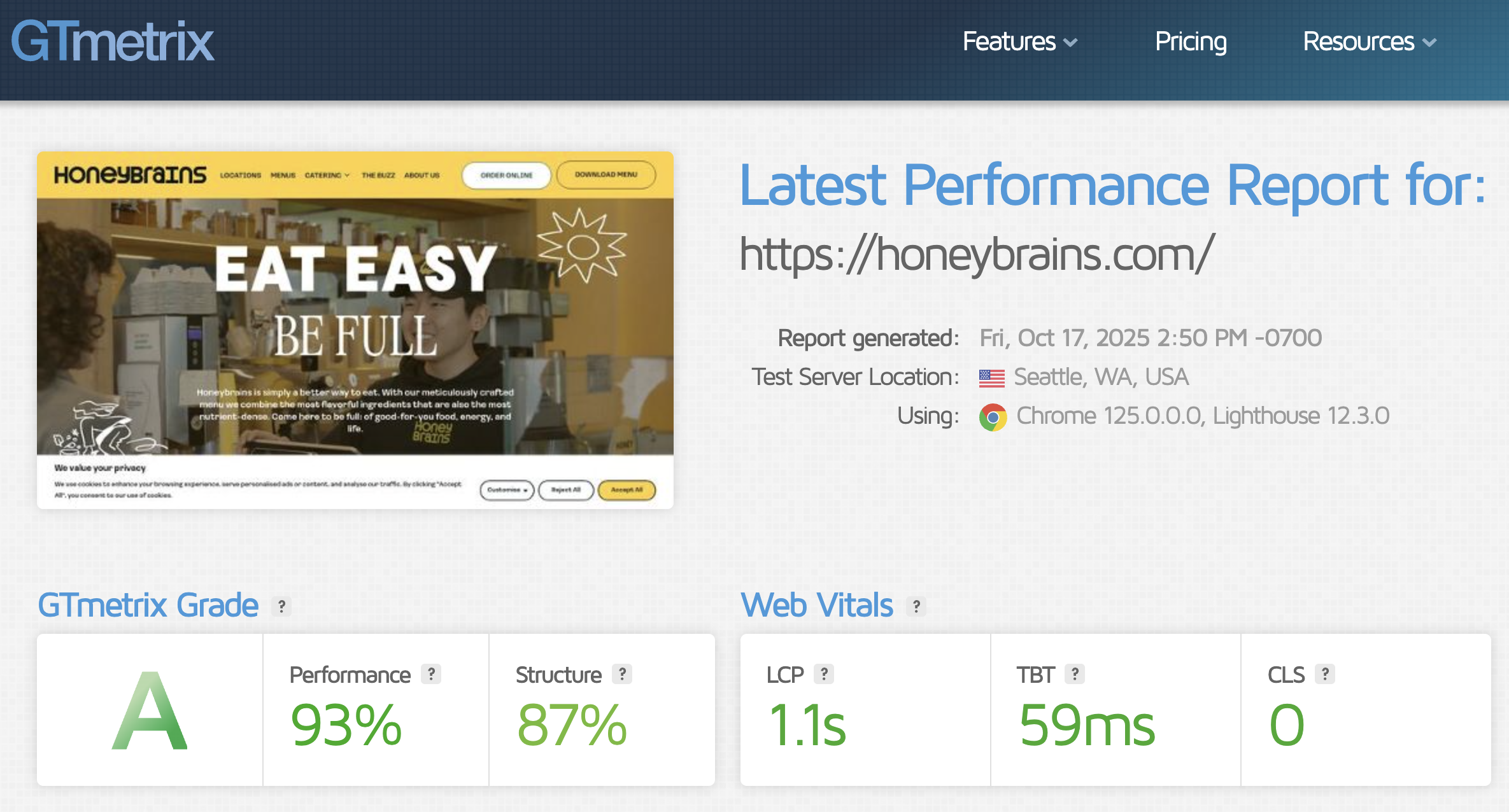Screen dimensions: 1509x812
Task: Click the grade A letter
Action: tap(150, 711)
